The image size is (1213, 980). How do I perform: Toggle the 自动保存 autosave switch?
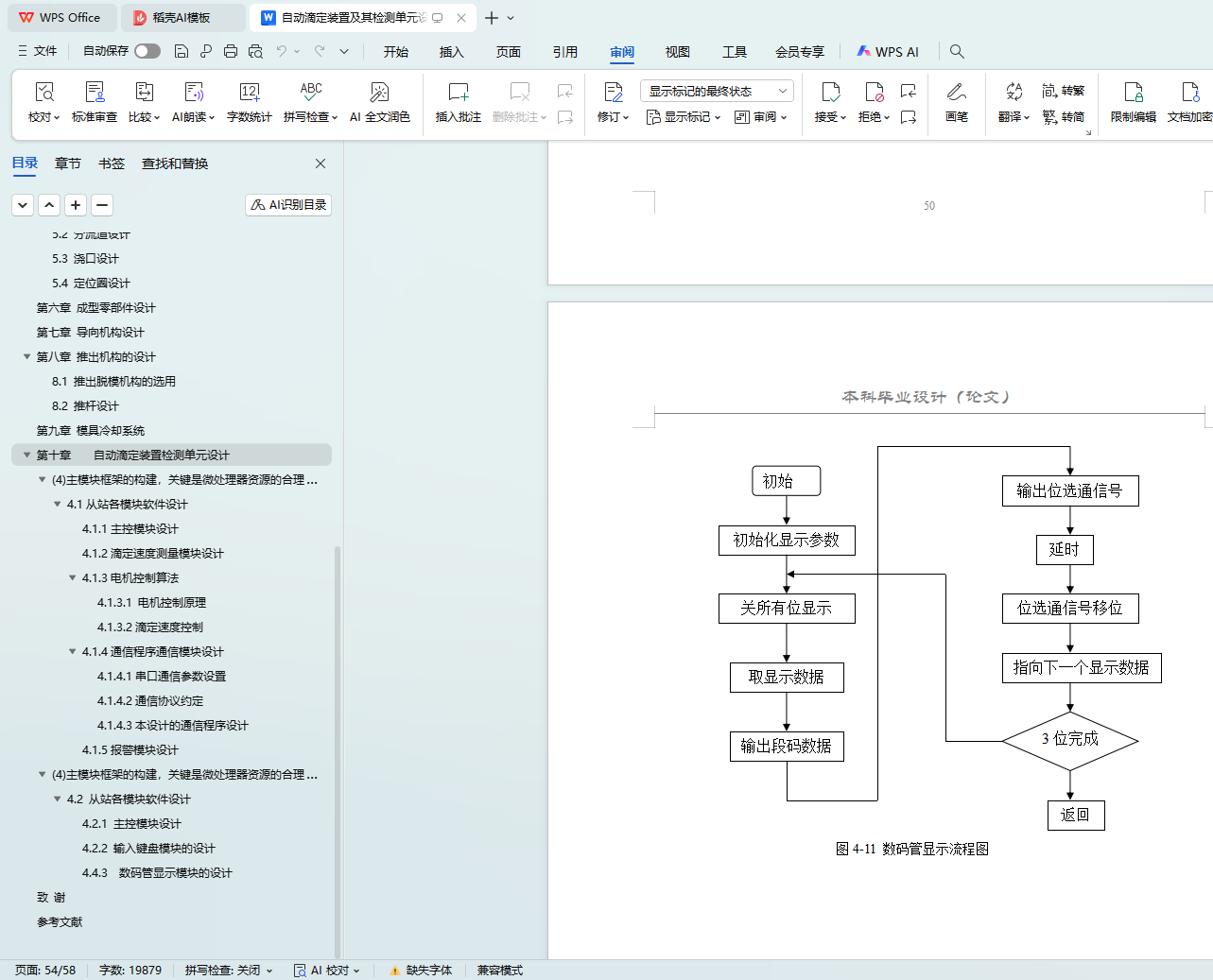(x=147, y=51)
